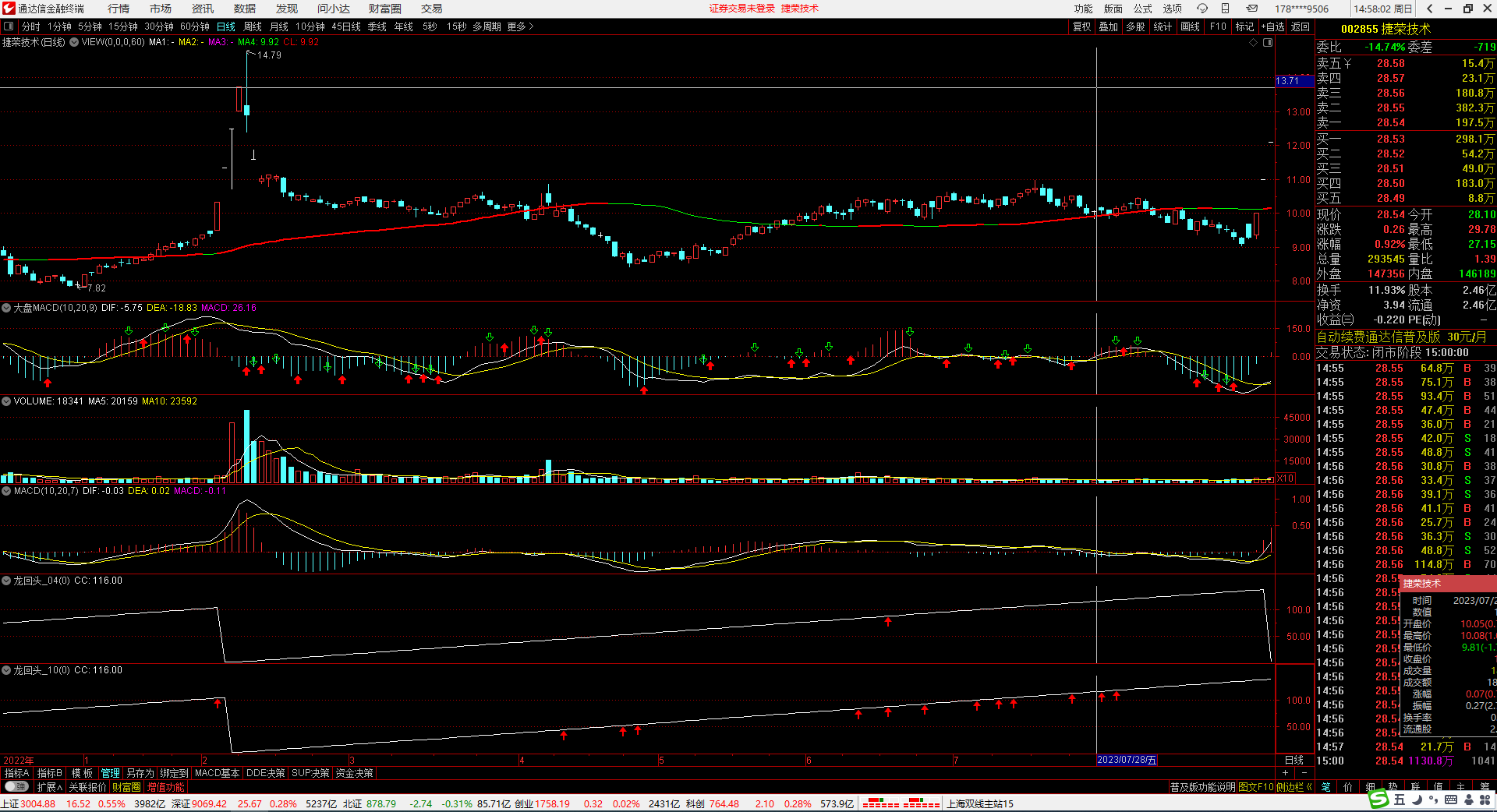1497x812 pixels.
Task: Toggle the 龙回头_04 indicator circle
Action: [6, 581]
